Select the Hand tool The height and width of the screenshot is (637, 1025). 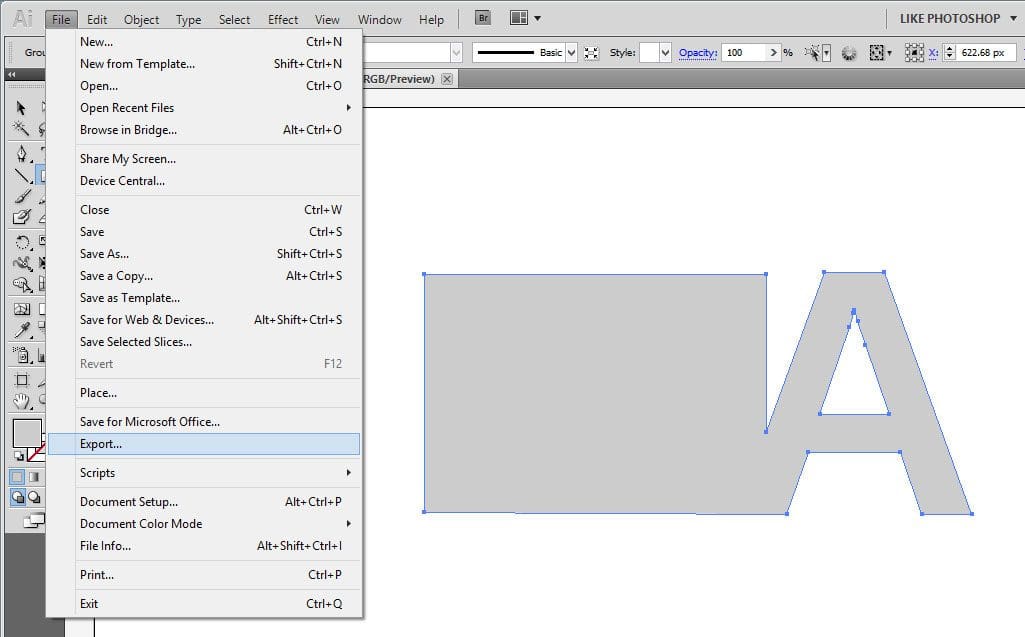tap(22, 401)
